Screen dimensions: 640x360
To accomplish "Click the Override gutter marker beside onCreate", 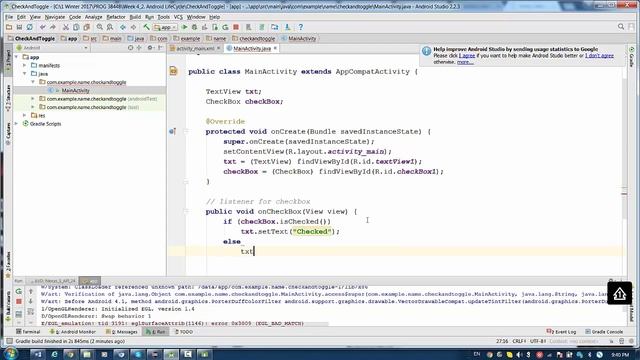I will (x=173, y=131).
